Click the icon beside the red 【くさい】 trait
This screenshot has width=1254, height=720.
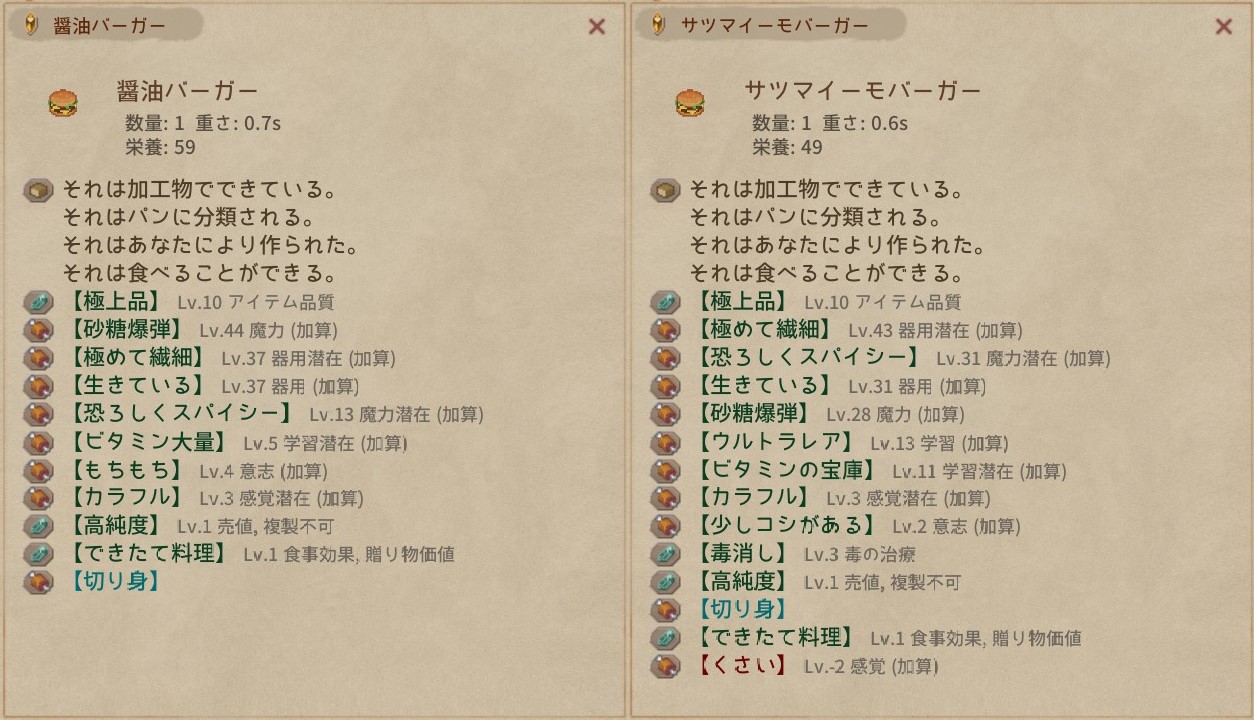tap(666, 665)
